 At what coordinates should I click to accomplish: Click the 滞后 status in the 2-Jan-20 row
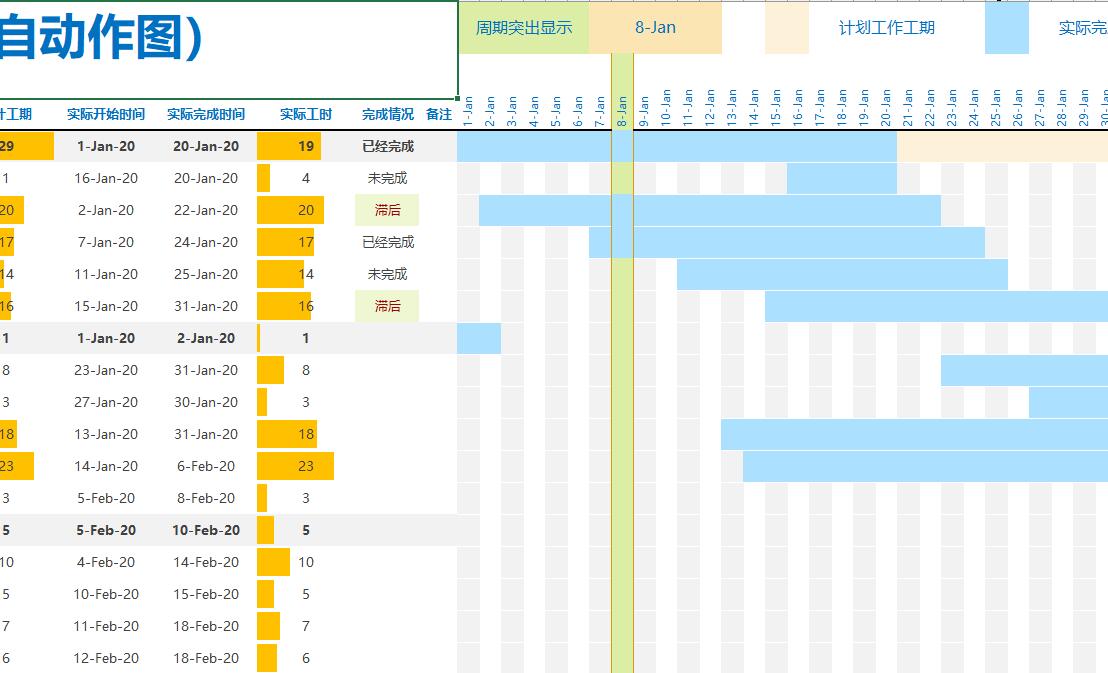click(387, 210)
